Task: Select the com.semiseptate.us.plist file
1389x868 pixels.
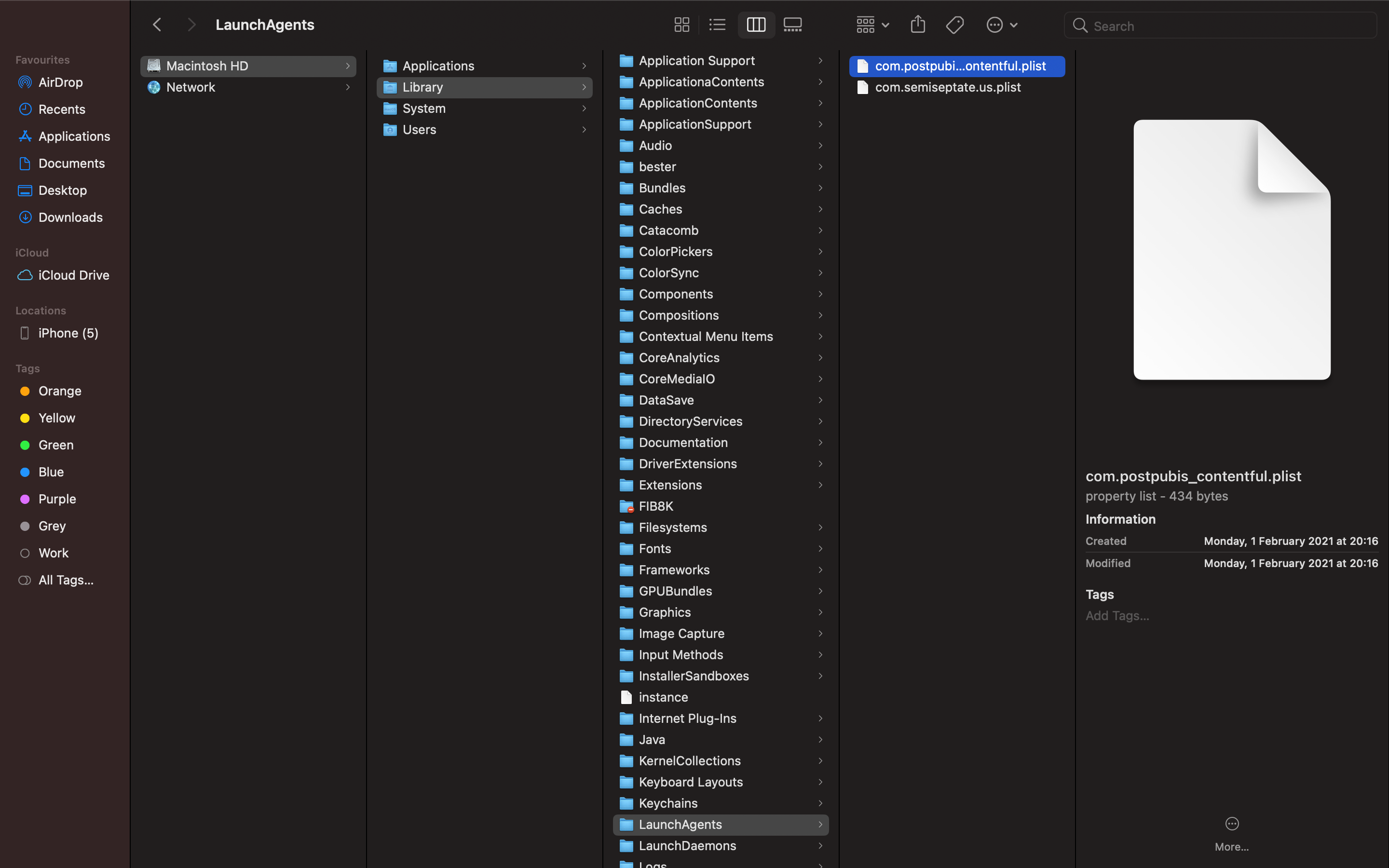Action: coord(947,87)
